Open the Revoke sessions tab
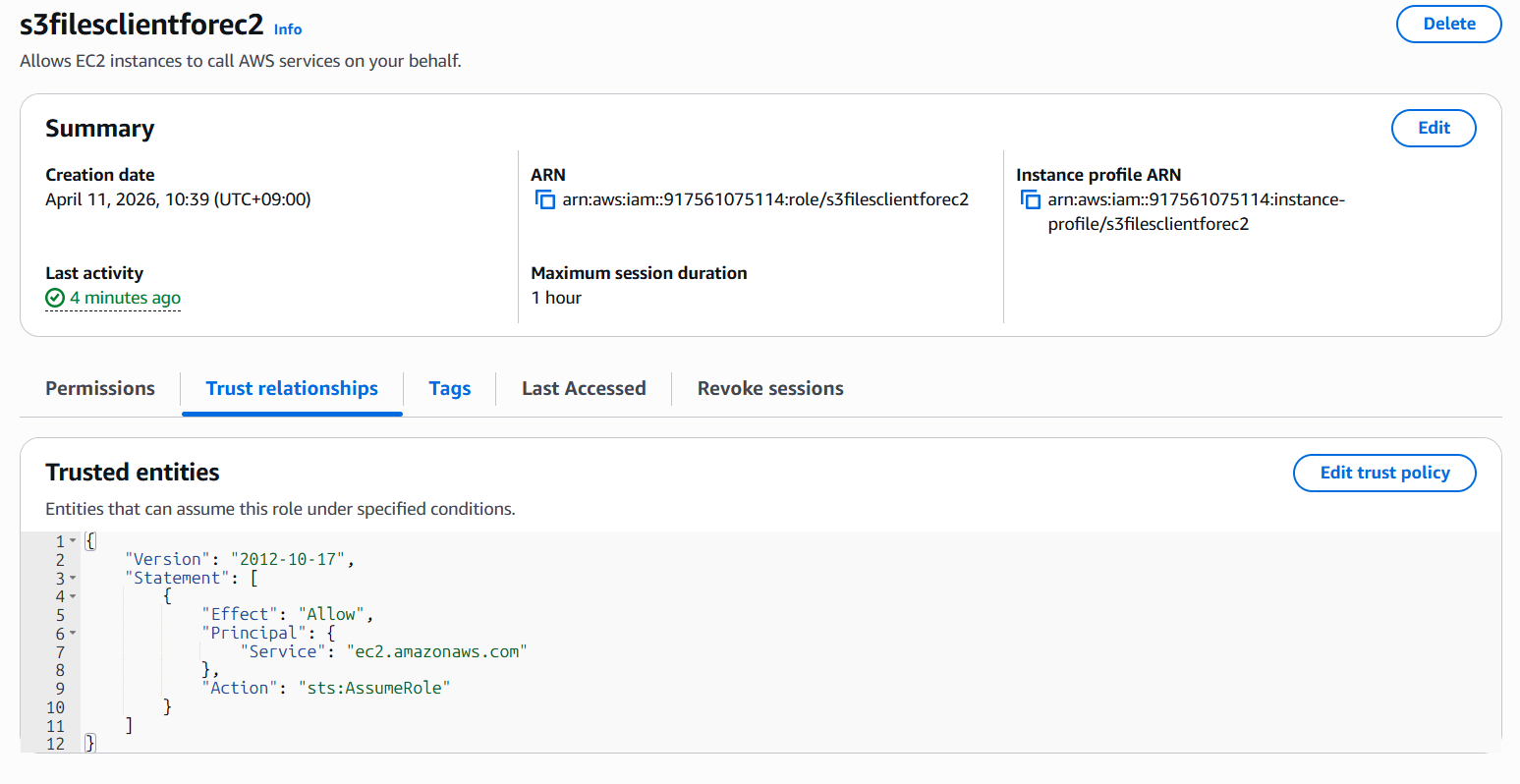Viewport: 1520px width, 784px height. point(770,389)
